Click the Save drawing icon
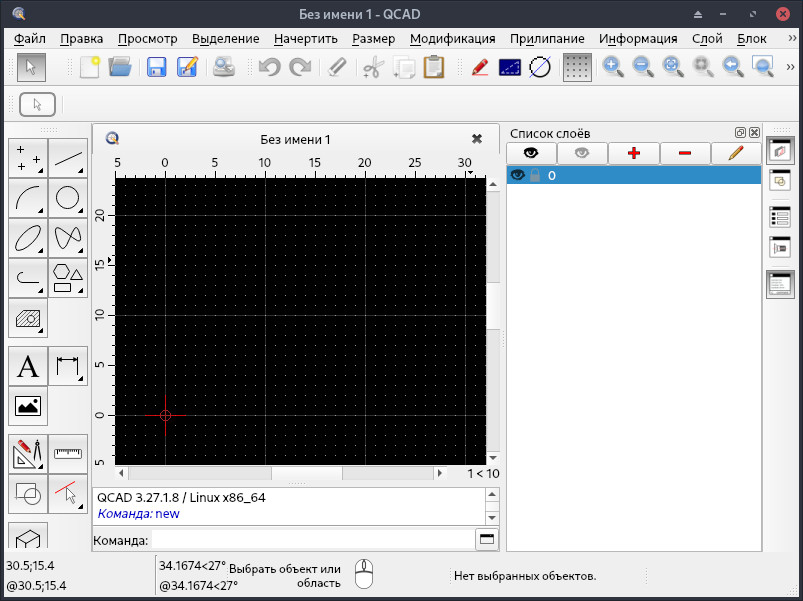Image resolution: width=803 pixels, height=601 pixels. (x=156, y=67)
